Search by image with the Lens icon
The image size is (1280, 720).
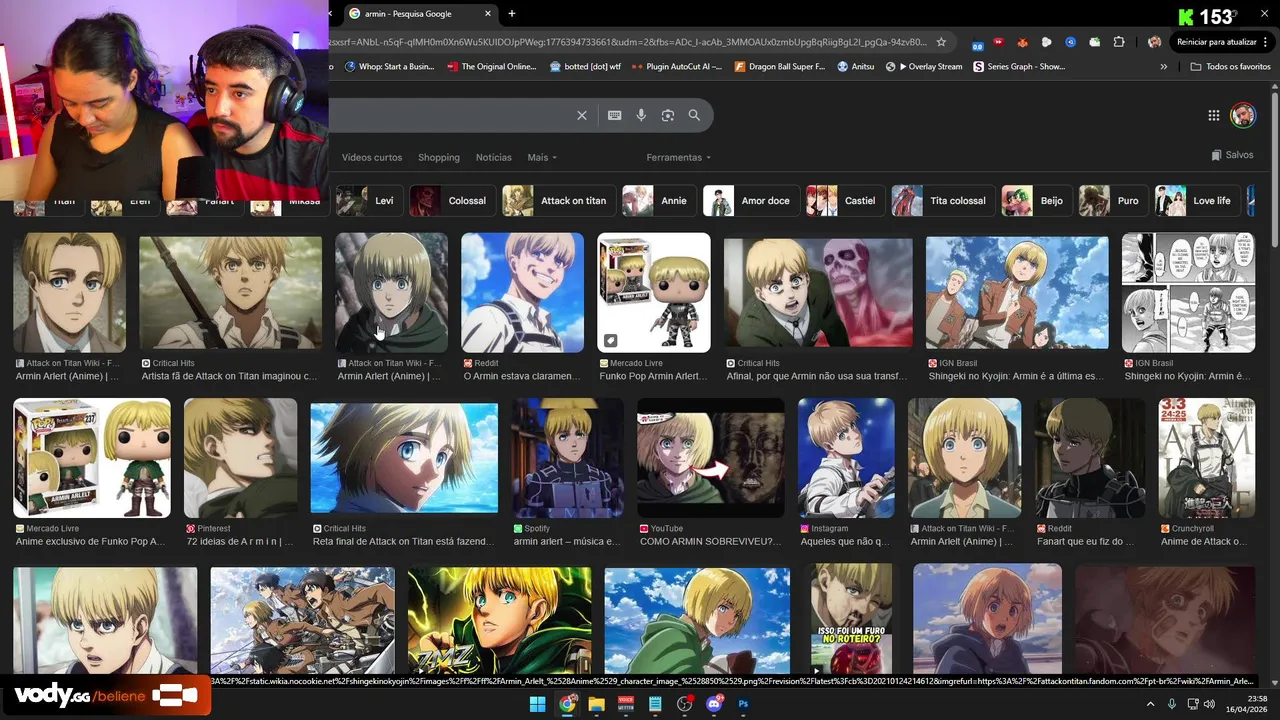(668, 116)
